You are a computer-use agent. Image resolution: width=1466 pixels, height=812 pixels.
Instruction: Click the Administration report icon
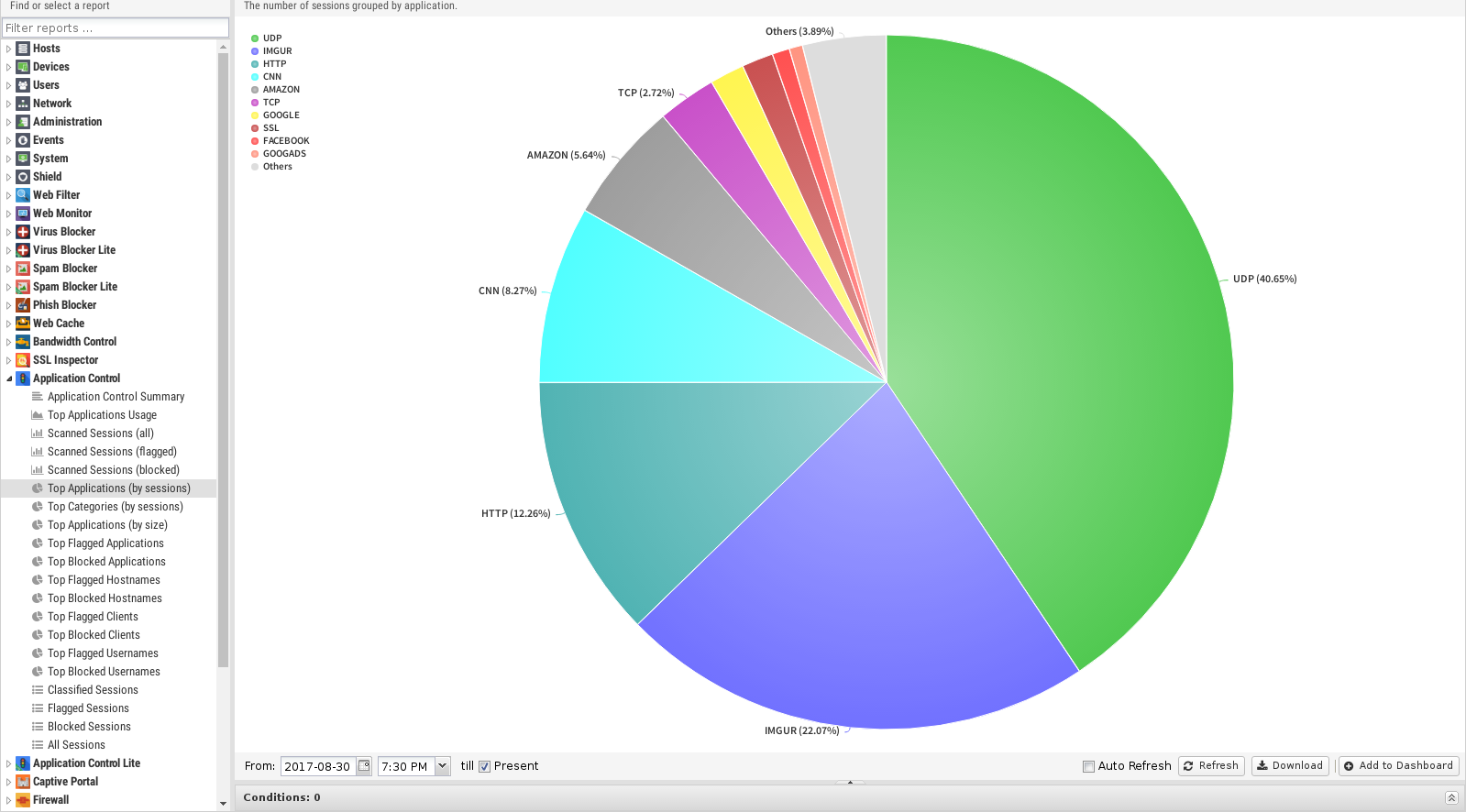[23, 122]
